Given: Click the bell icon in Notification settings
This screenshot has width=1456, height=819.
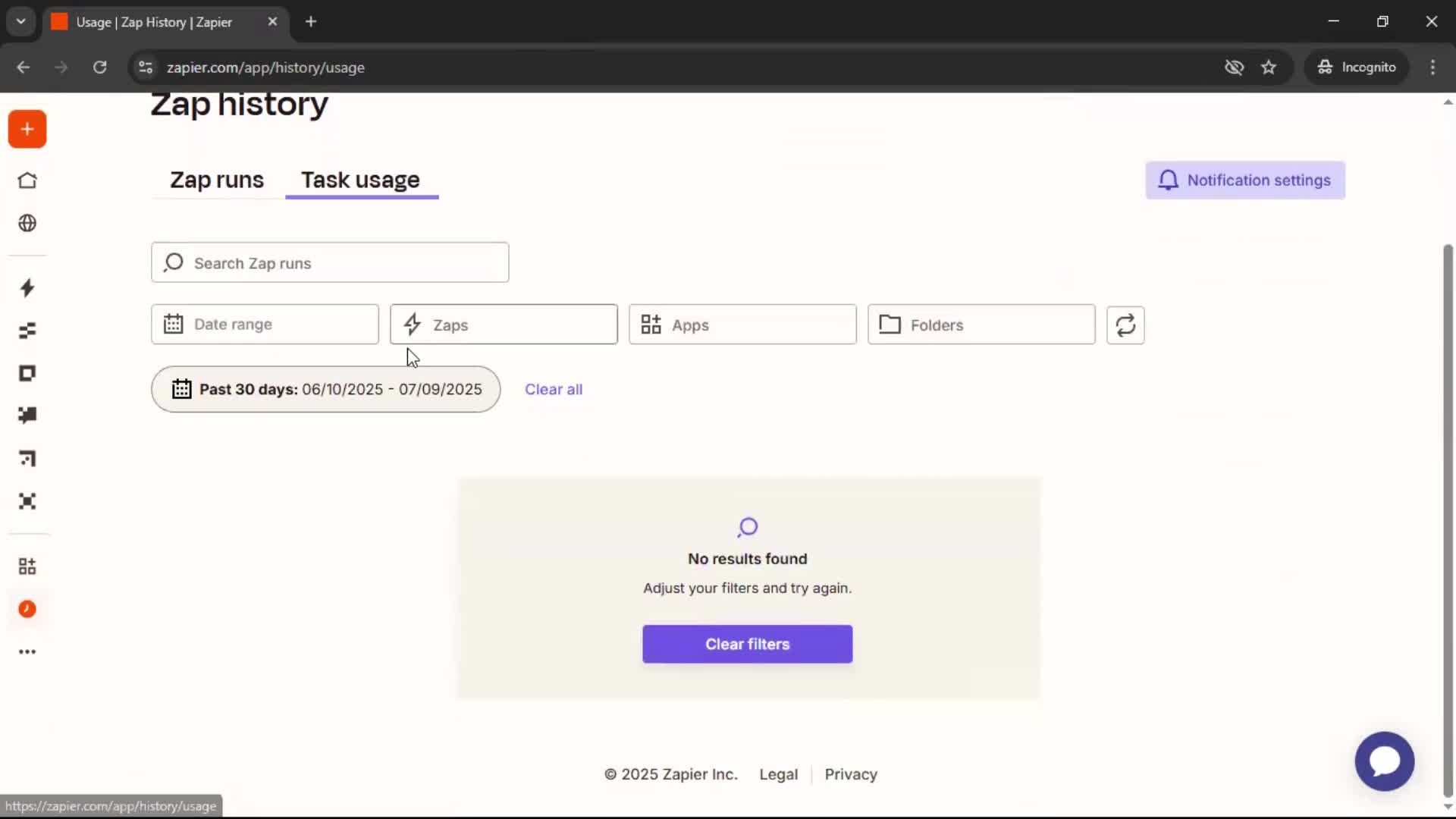Looking at the screenshot, I should (1169, 180).
